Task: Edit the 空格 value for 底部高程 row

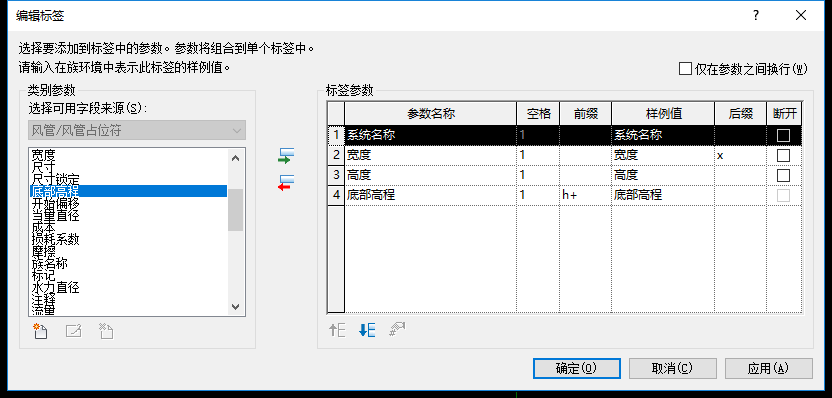Action: (x=538, y=195)
